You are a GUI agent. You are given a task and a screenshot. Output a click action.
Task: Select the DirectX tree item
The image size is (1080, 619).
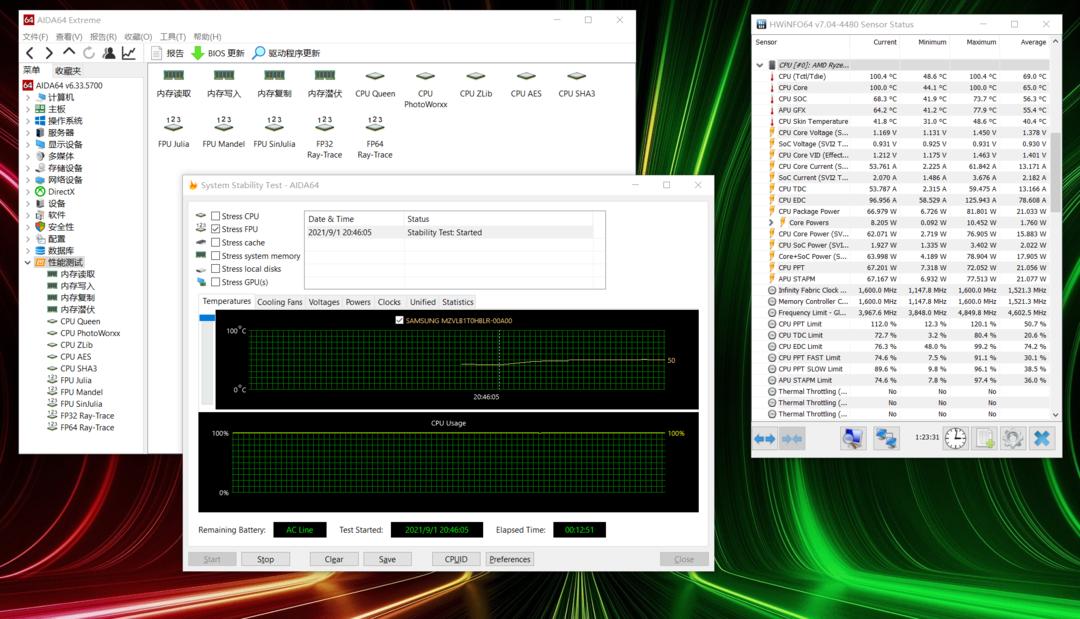[61, 191]
